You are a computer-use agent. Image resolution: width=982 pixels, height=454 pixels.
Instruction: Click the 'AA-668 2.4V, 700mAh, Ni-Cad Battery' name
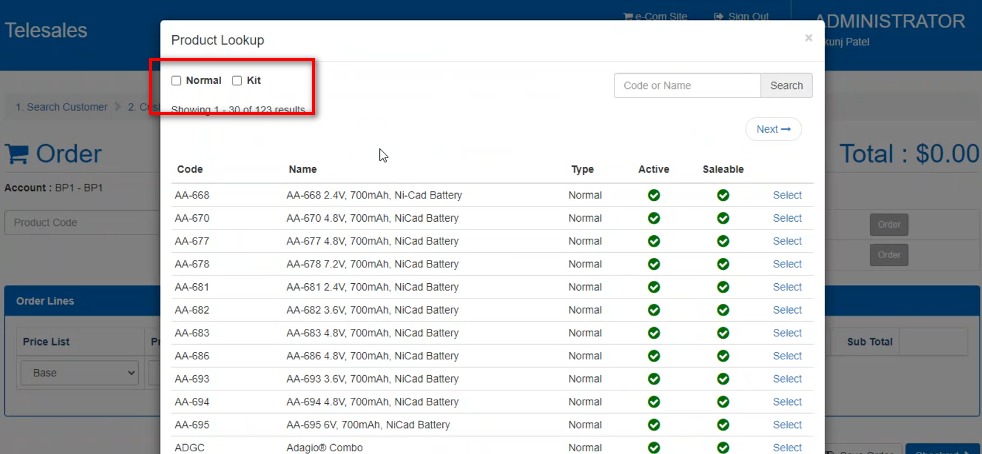374,195
